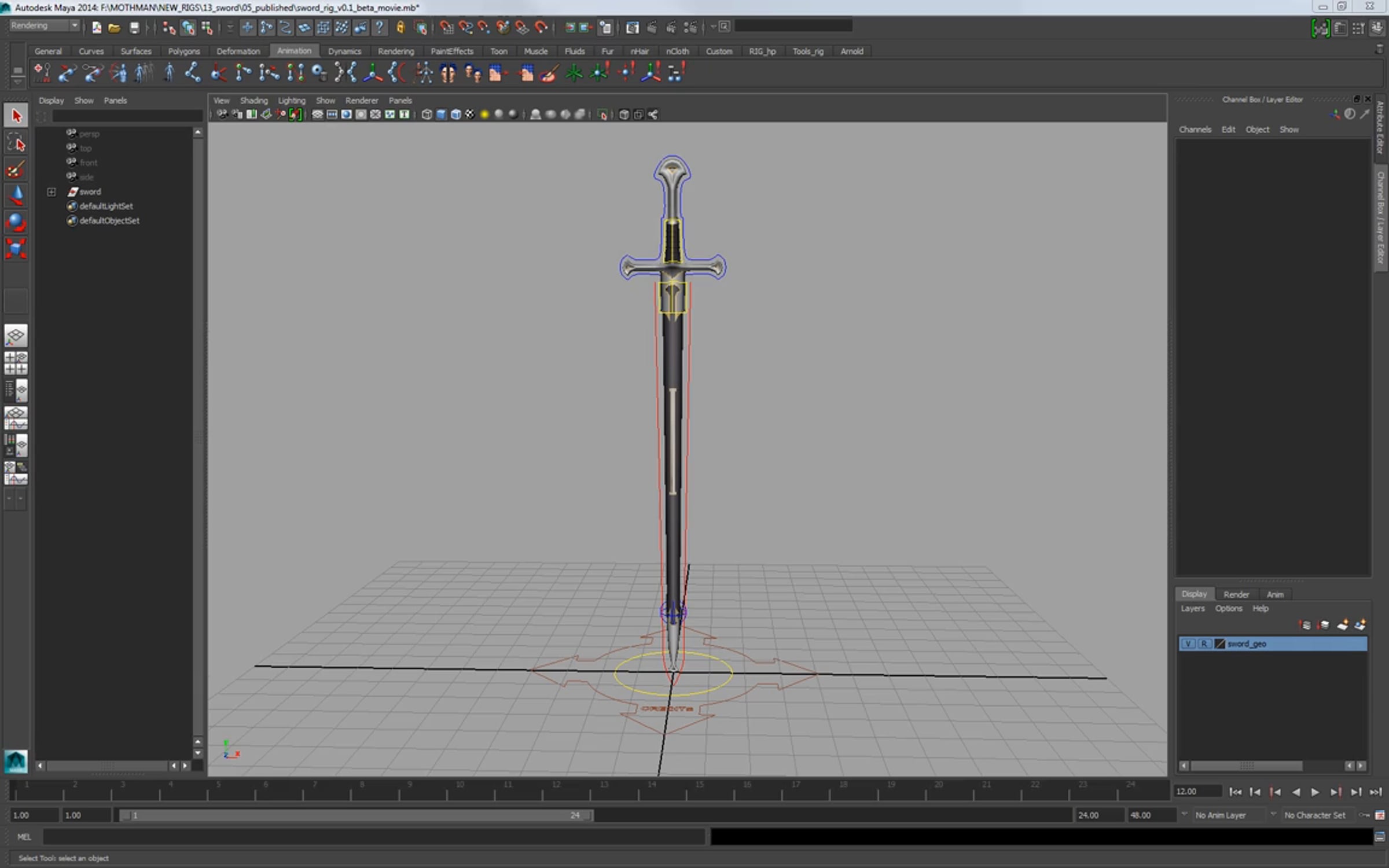
Task: Switch to the Polygons shelf tab
Action: [x=183, y=51]
